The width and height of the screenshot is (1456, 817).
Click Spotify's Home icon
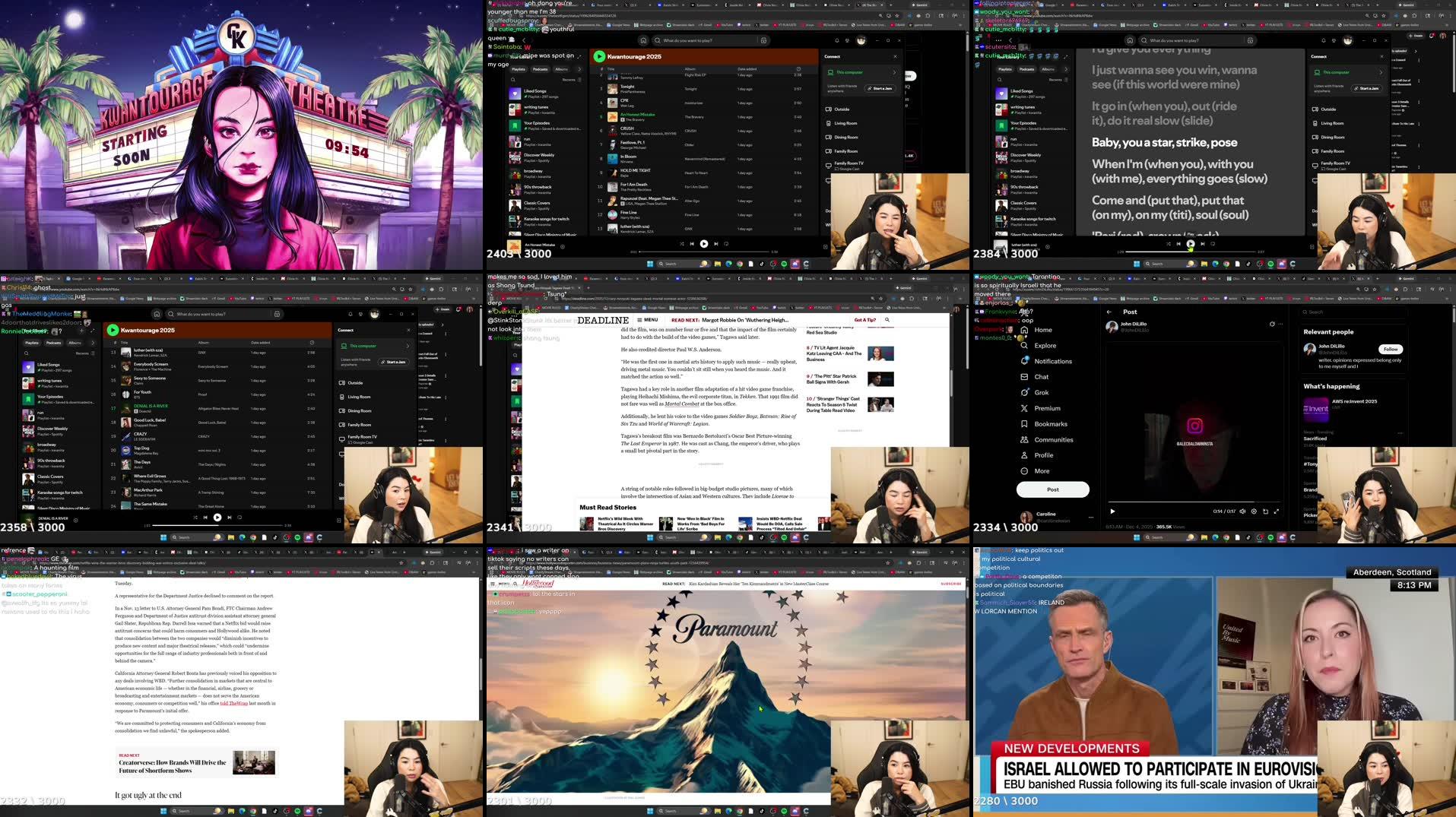coord(644,40)
